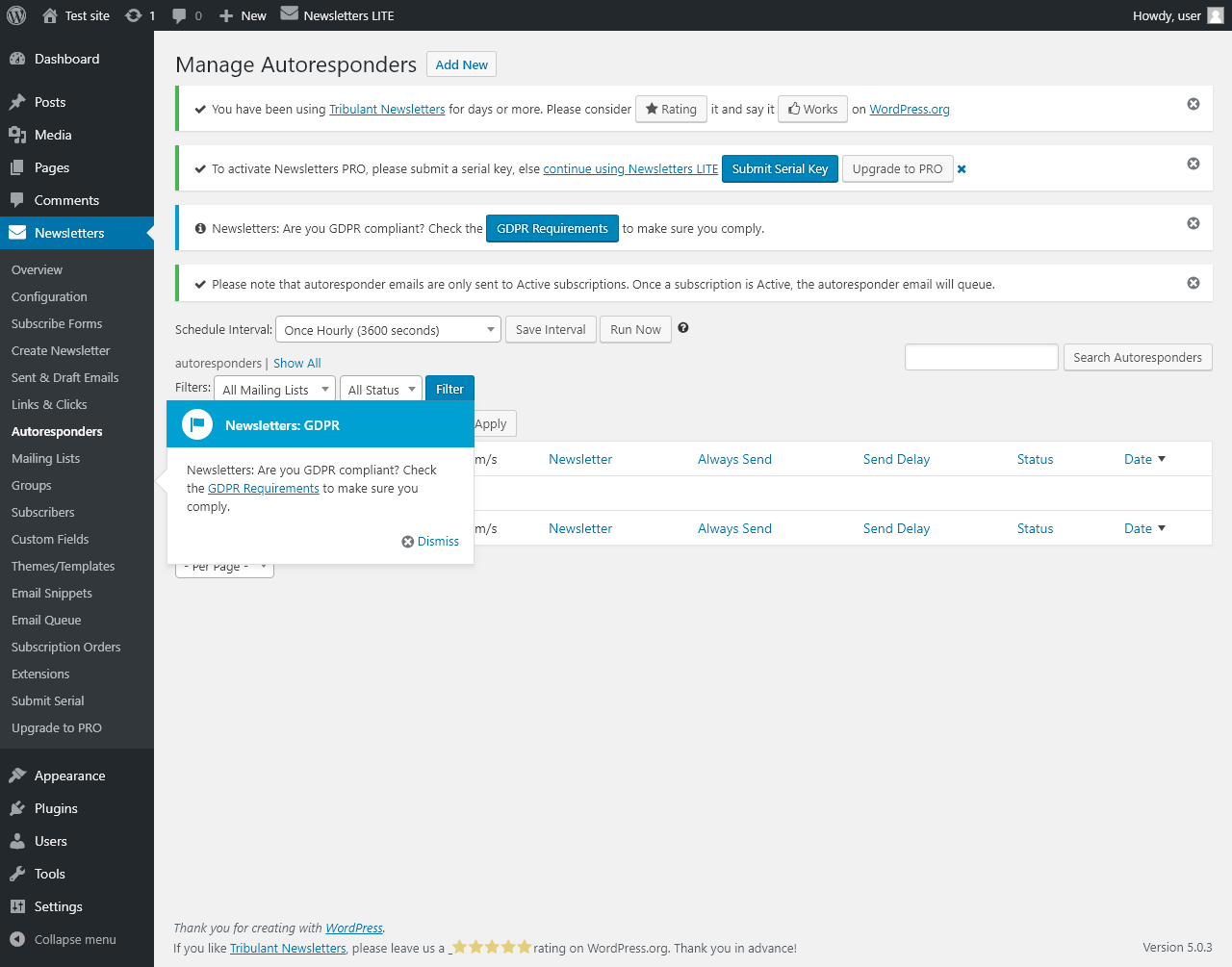
Task: Click Dismiss in the GDPR pointer popup
Action: [430, 542]
